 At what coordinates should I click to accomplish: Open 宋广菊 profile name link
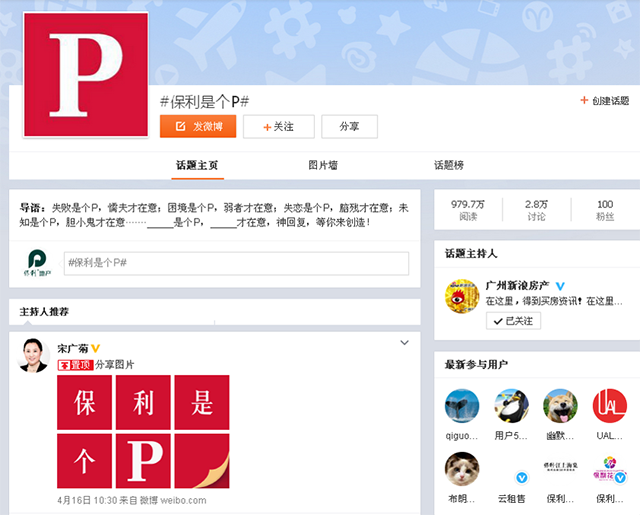pos(73,349)
